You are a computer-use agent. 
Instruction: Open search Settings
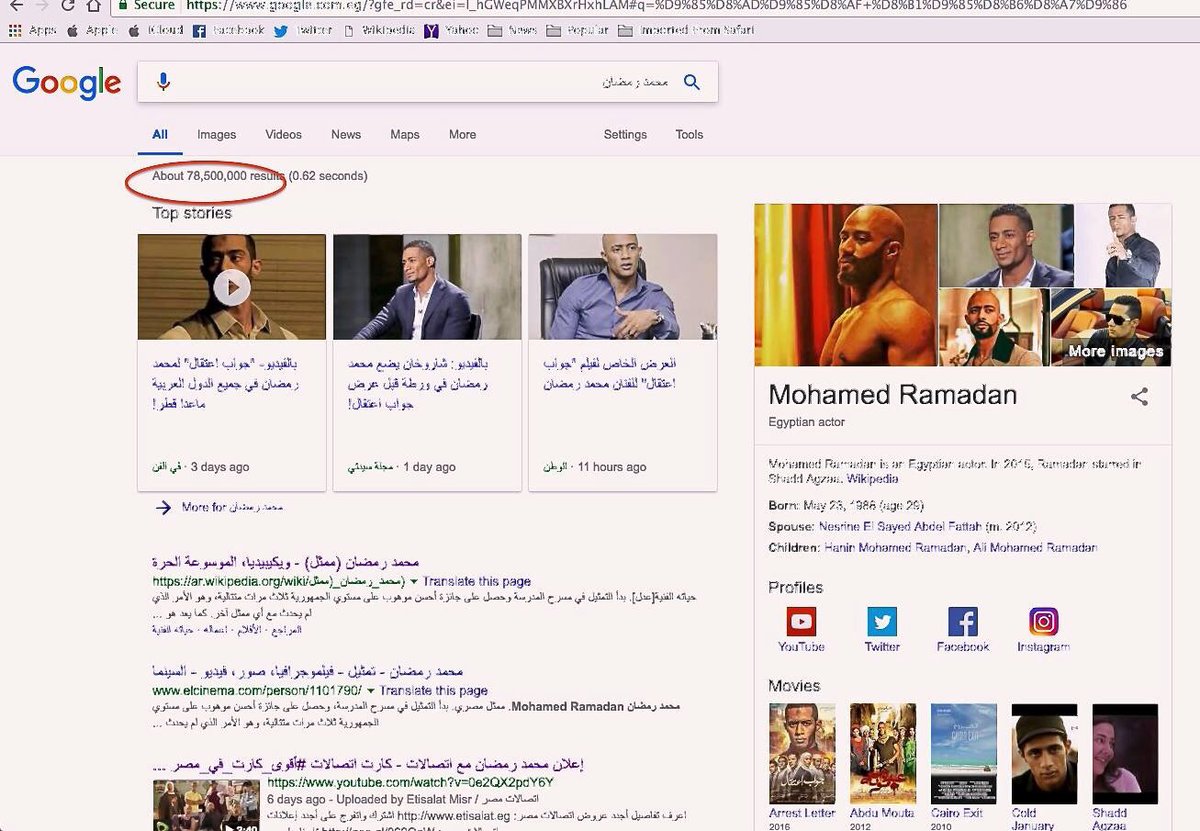tap(625, 134)
